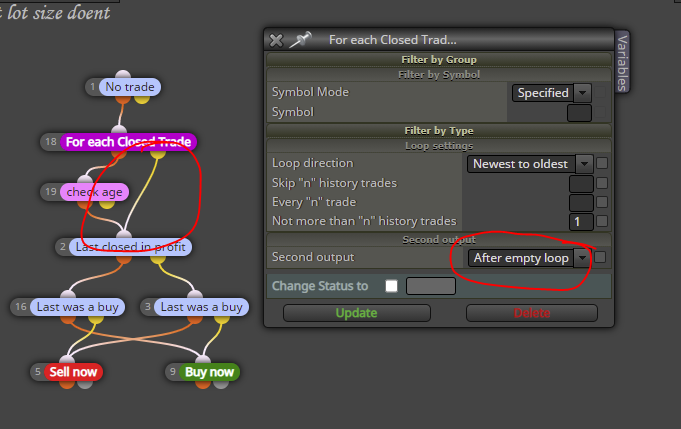Click Not more than n history trades field

(x=581, y=222)
